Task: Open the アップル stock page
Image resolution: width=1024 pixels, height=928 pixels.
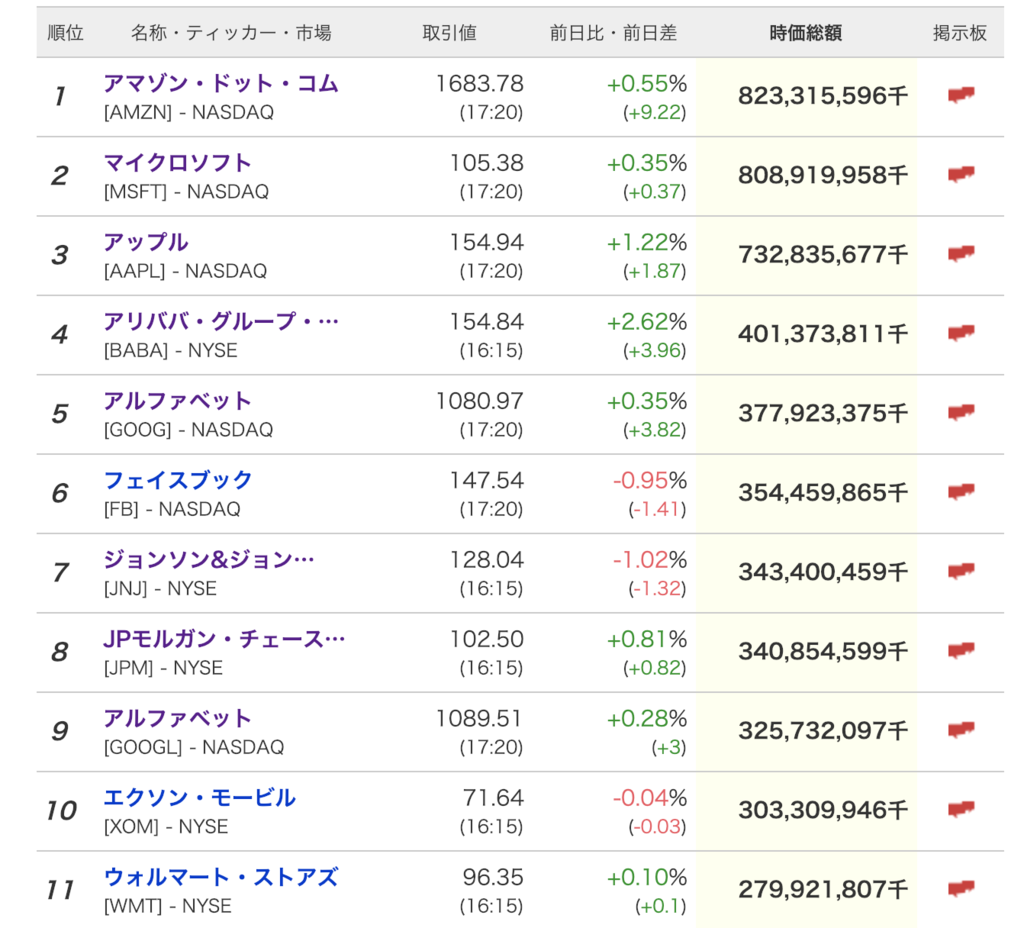Action: tap(146, 242)
